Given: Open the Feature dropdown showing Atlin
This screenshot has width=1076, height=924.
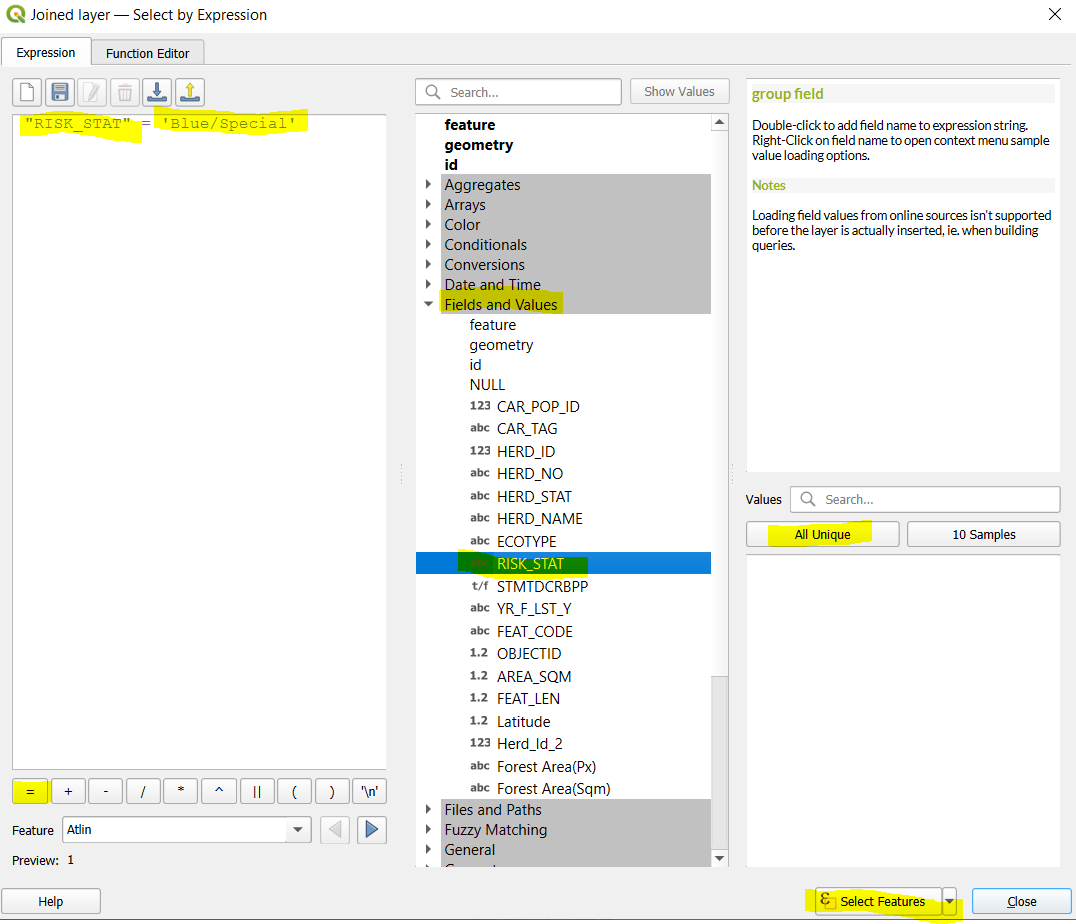Looking at the screenshot, I should tap(298, 830).
